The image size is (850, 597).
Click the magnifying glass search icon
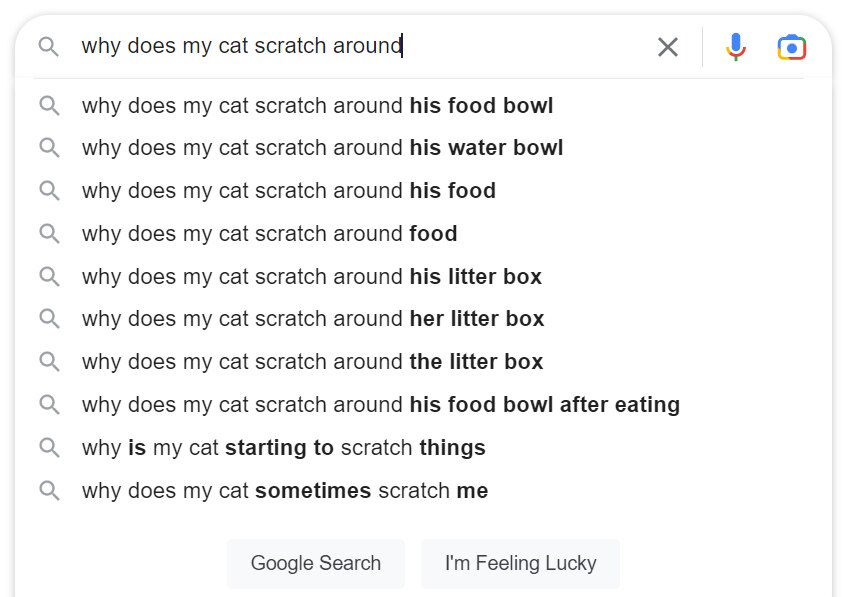pos(48,46)
